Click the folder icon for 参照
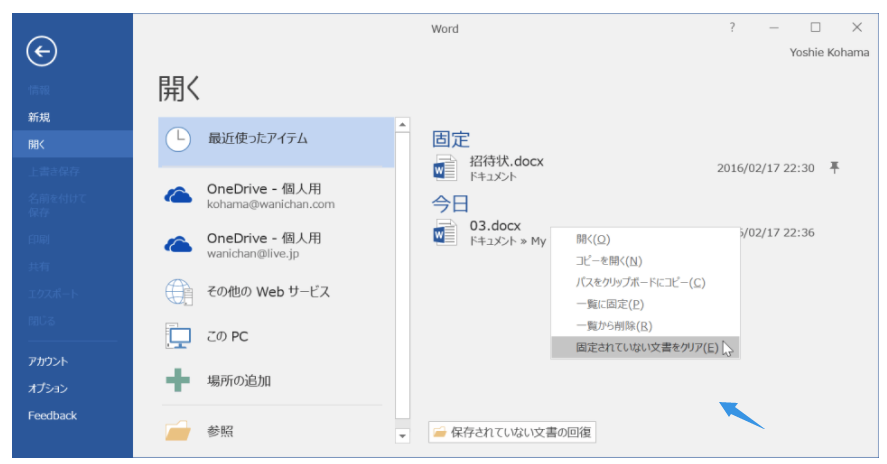 click(178, 431)
